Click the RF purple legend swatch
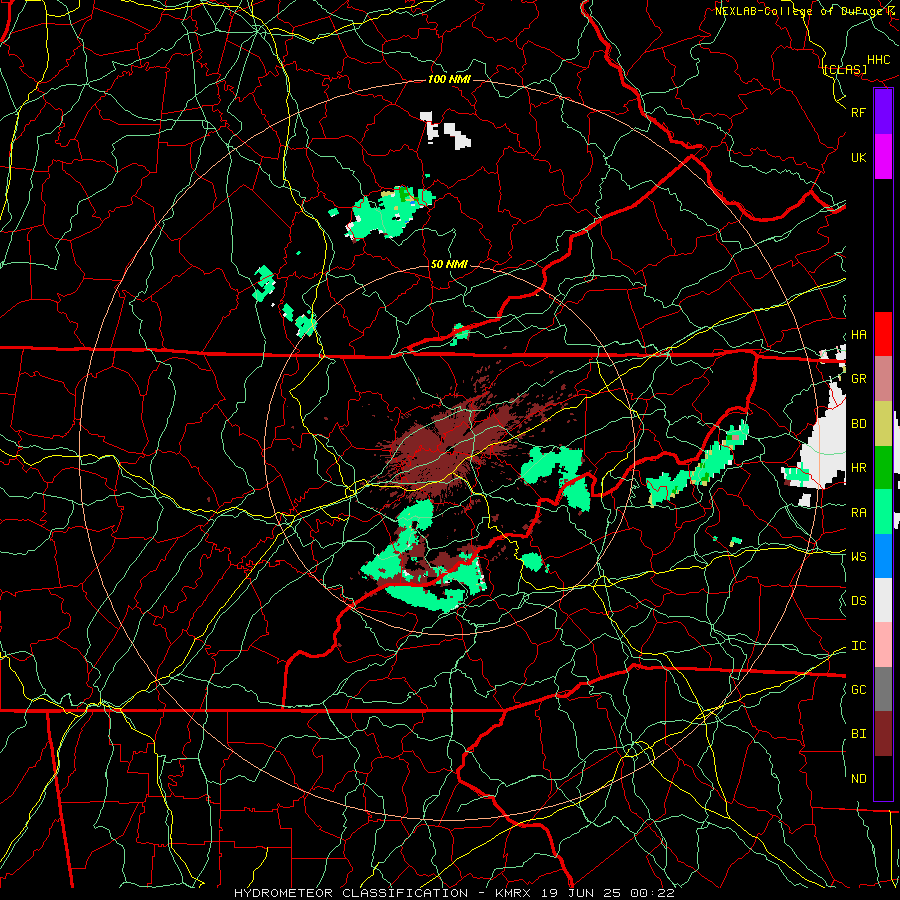The image size is (900, 900). tap(883, 112)
